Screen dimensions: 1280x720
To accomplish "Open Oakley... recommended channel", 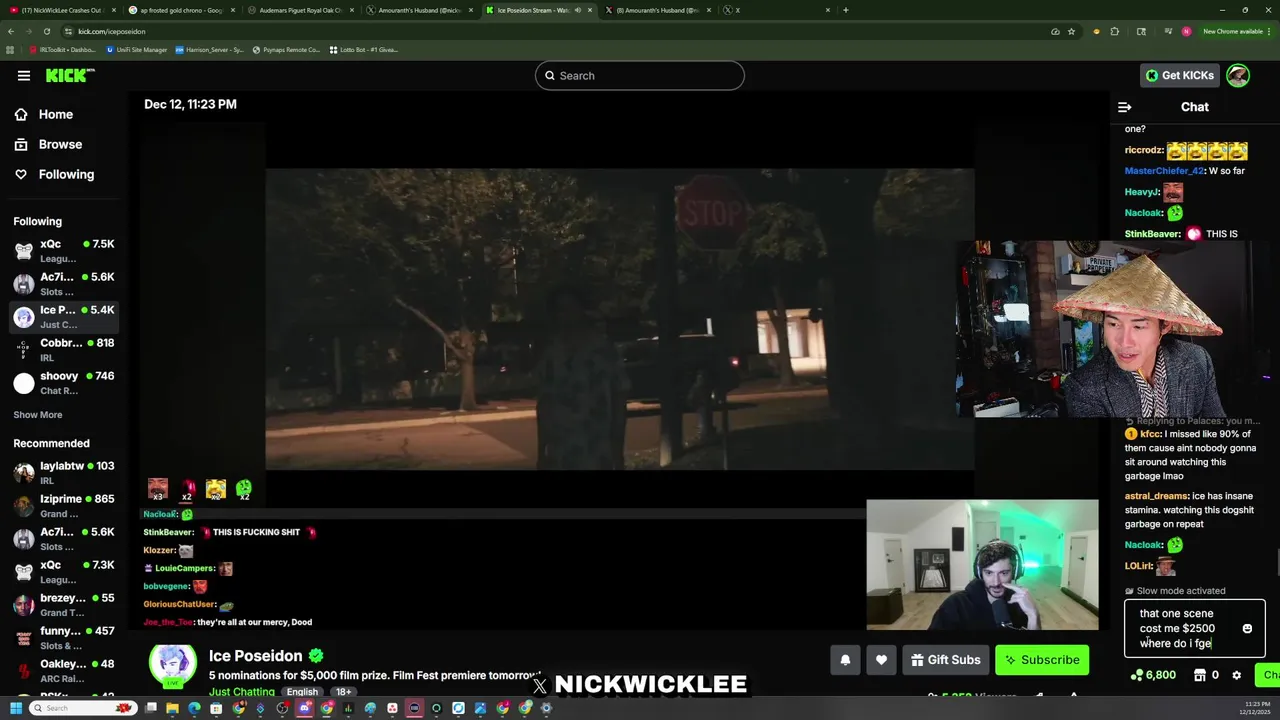I will pos(64,670).
